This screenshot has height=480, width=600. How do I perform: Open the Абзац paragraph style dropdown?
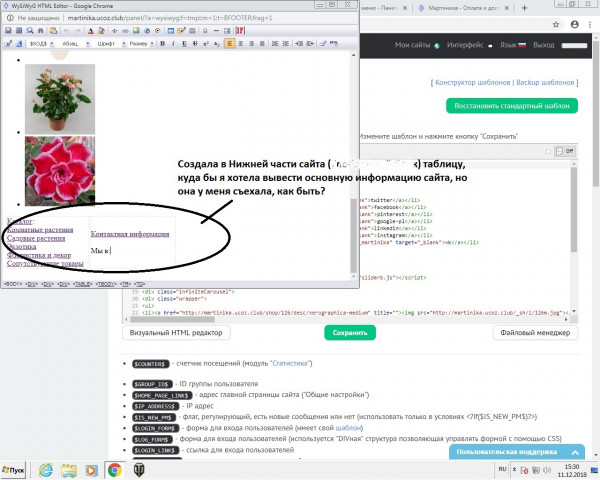tap(75, 44)
